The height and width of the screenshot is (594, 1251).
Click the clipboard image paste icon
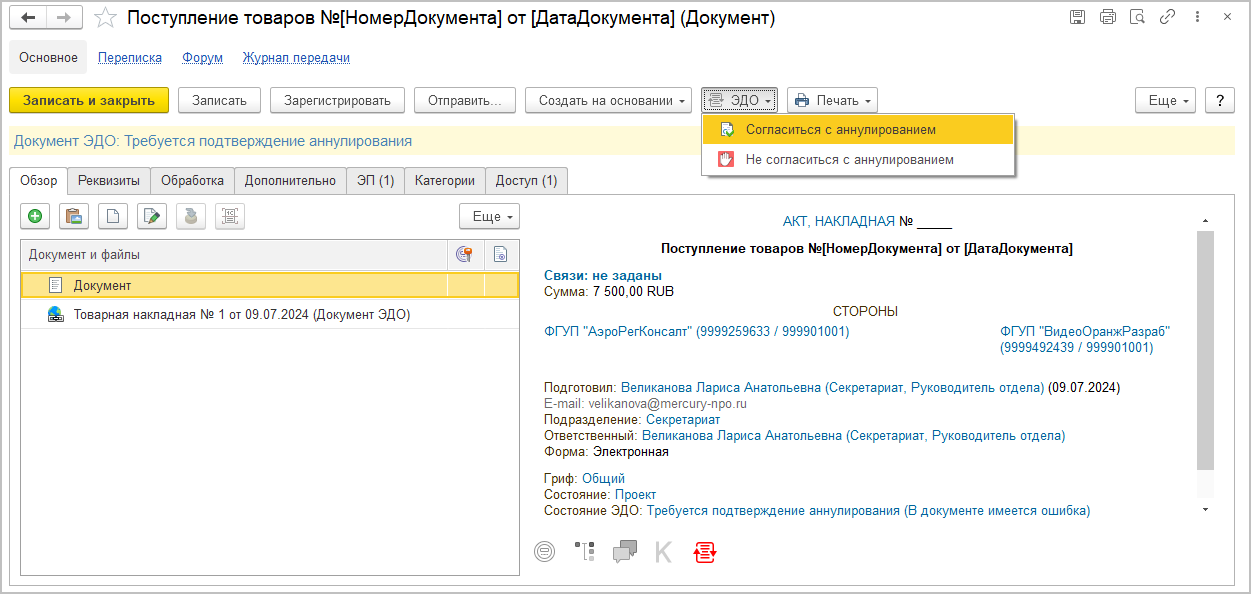74,216
